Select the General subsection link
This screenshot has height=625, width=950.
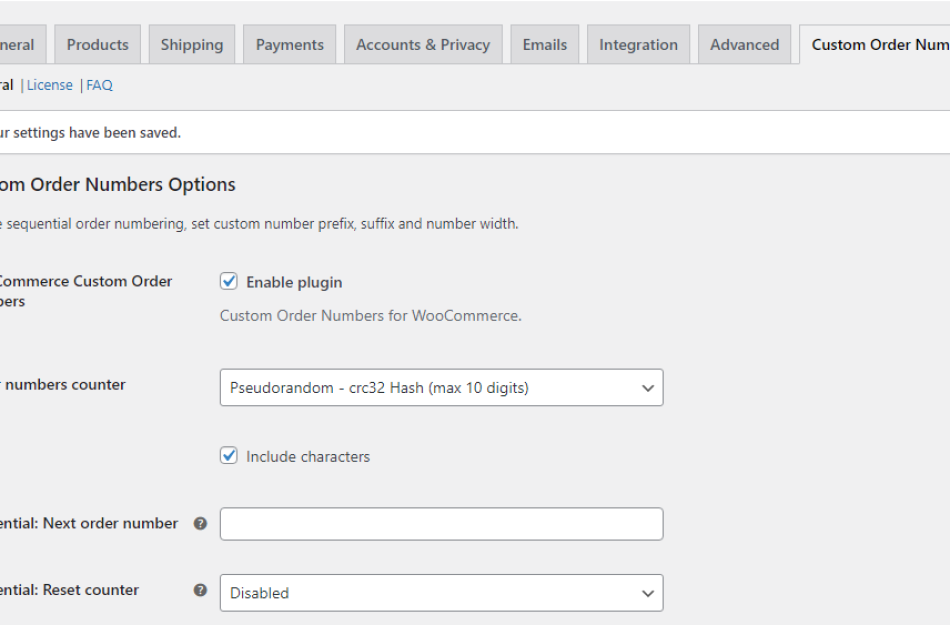[7, 85]
